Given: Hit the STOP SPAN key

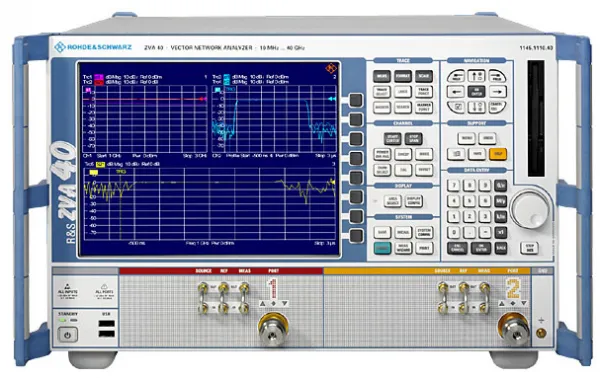Looking at the screenshot, I should coord(414,138).
